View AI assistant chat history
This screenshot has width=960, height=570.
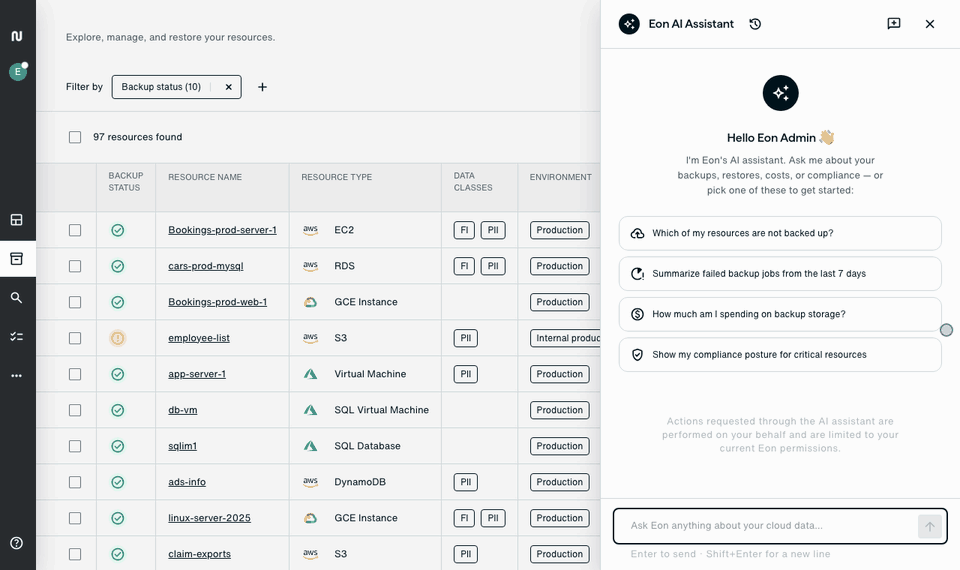[755, 24]
